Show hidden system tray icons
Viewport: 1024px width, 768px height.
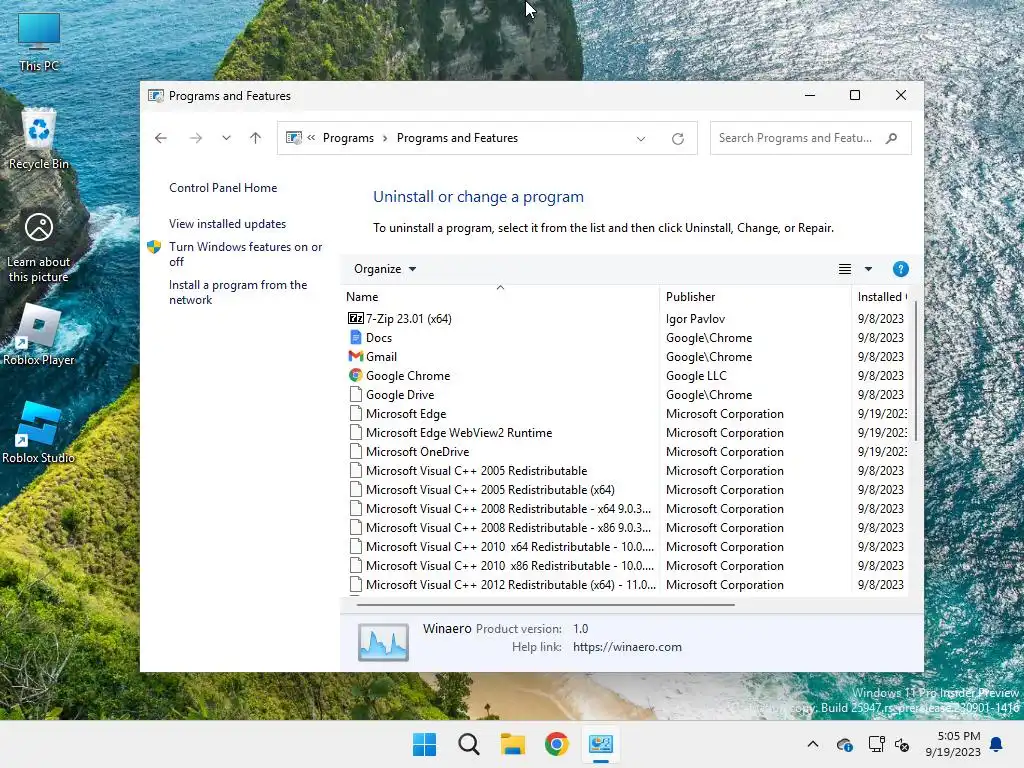pos(812,744)
